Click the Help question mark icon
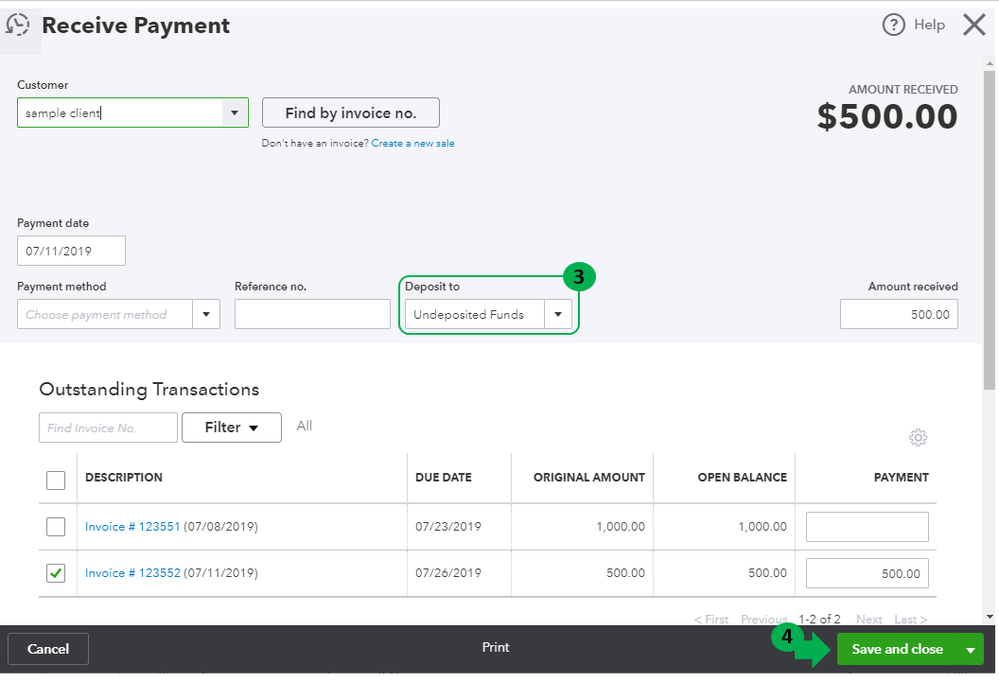Image resolution: width=999 pixels, height=681 pixels. (x=893, y=25)
